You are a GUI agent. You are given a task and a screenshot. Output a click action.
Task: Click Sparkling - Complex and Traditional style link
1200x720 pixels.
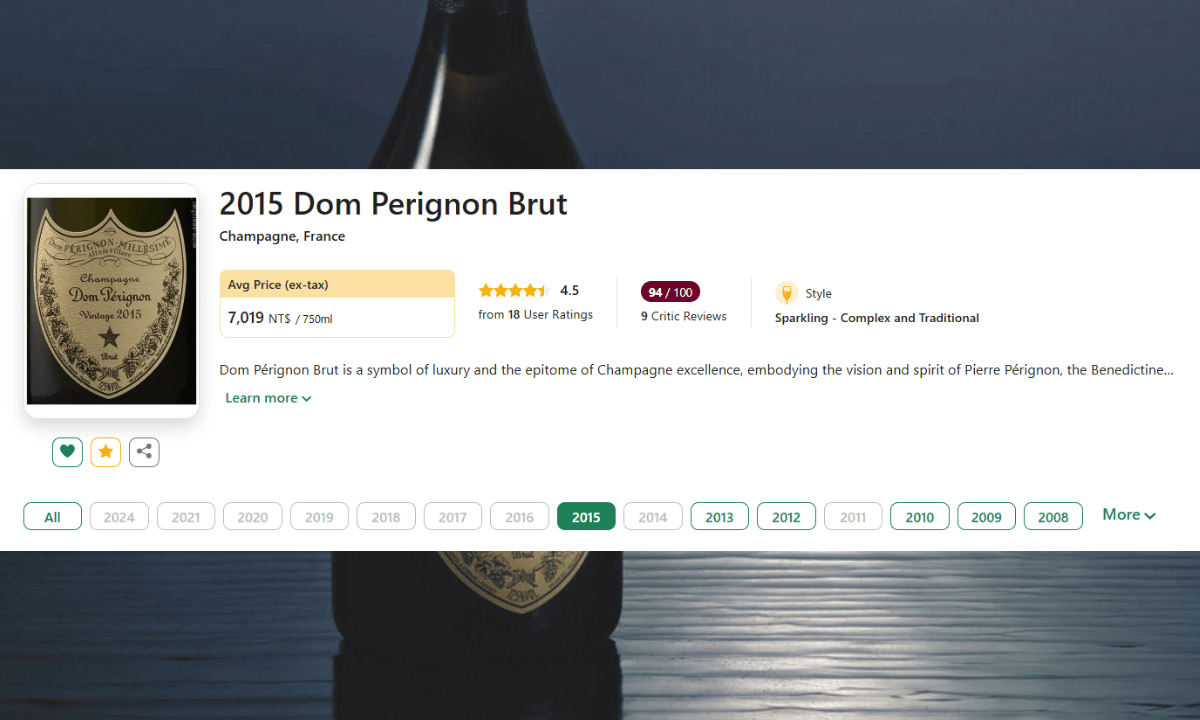tap(877, 318)
